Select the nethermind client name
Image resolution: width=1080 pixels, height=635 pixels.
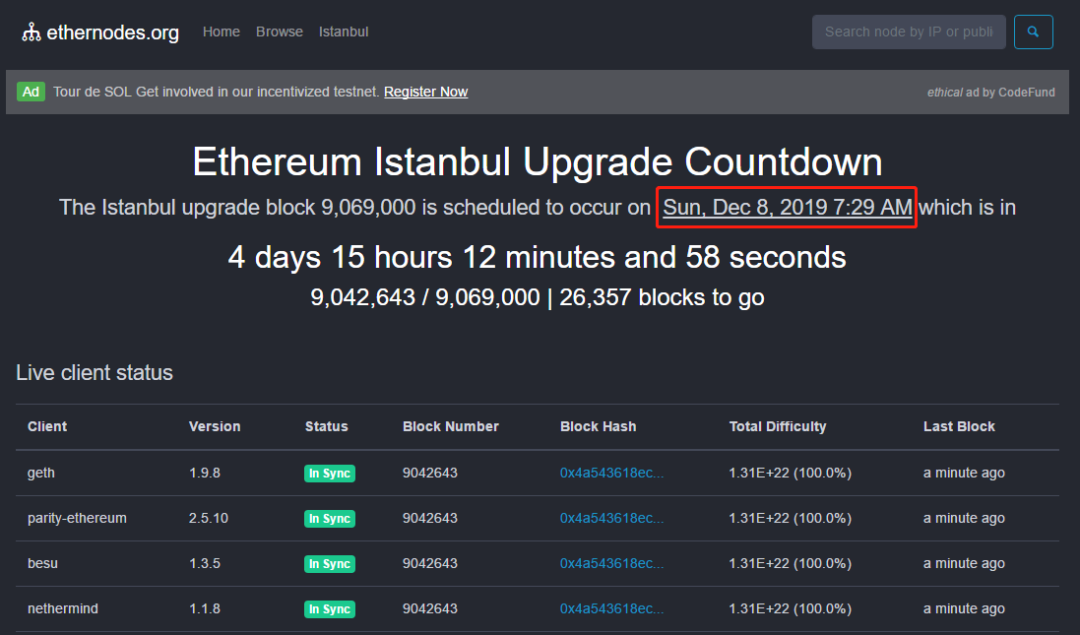pyautogui.click(x=62, y=609)
